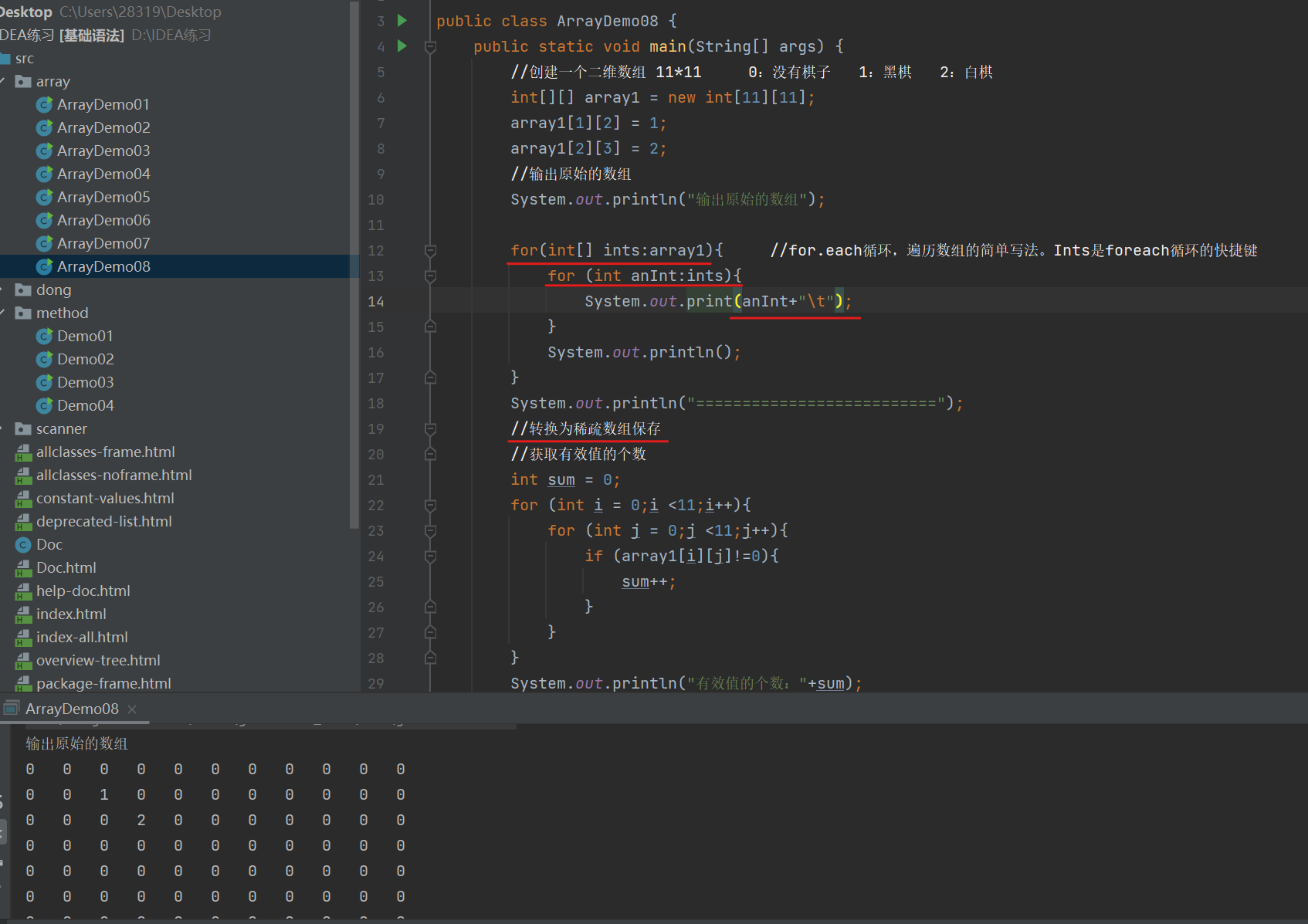Collapse the main method with the line 4 fold marker

431,47
